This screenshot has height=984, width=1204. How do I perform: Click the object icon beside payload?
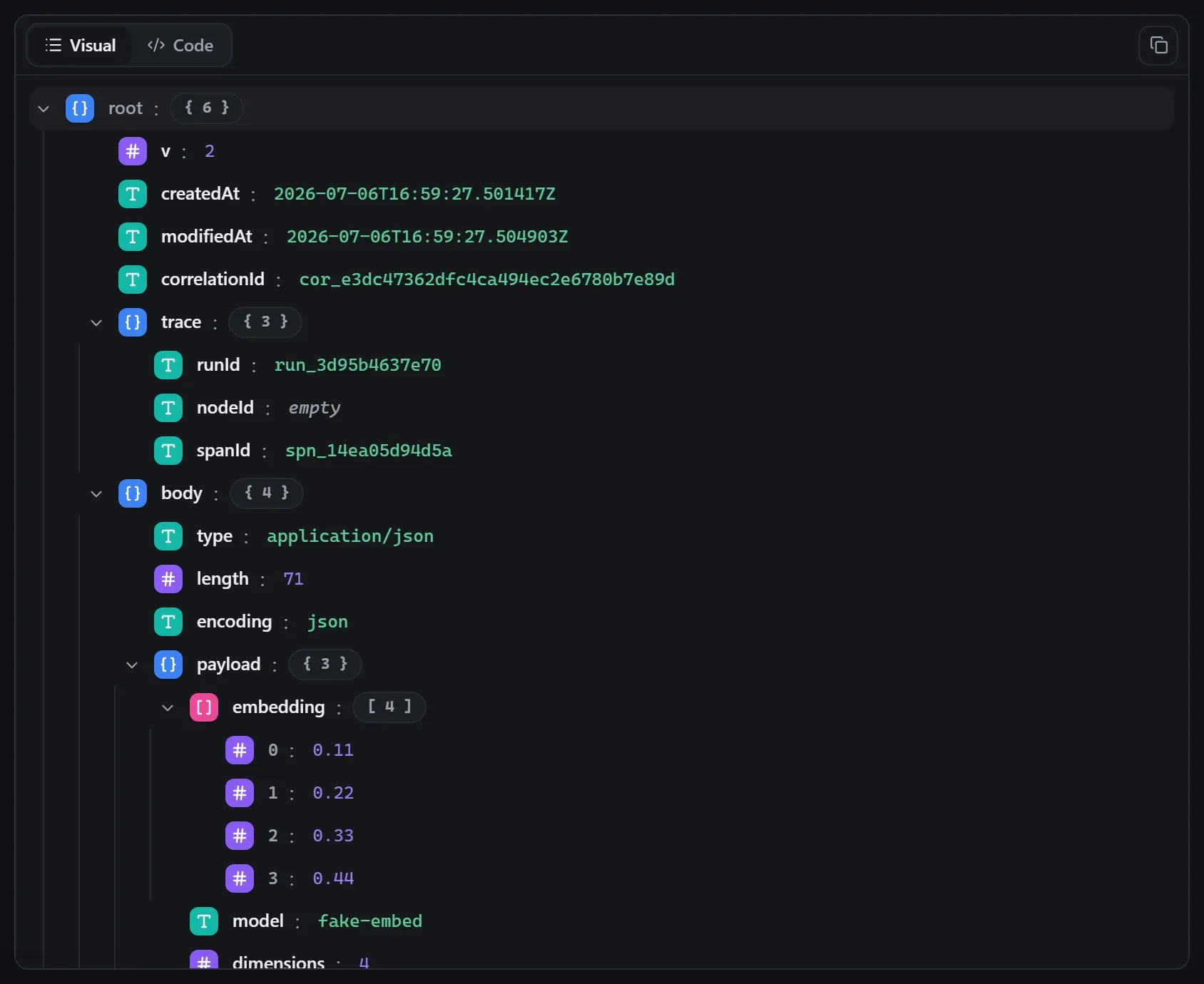pyautogui.click(x=168, y=665)
